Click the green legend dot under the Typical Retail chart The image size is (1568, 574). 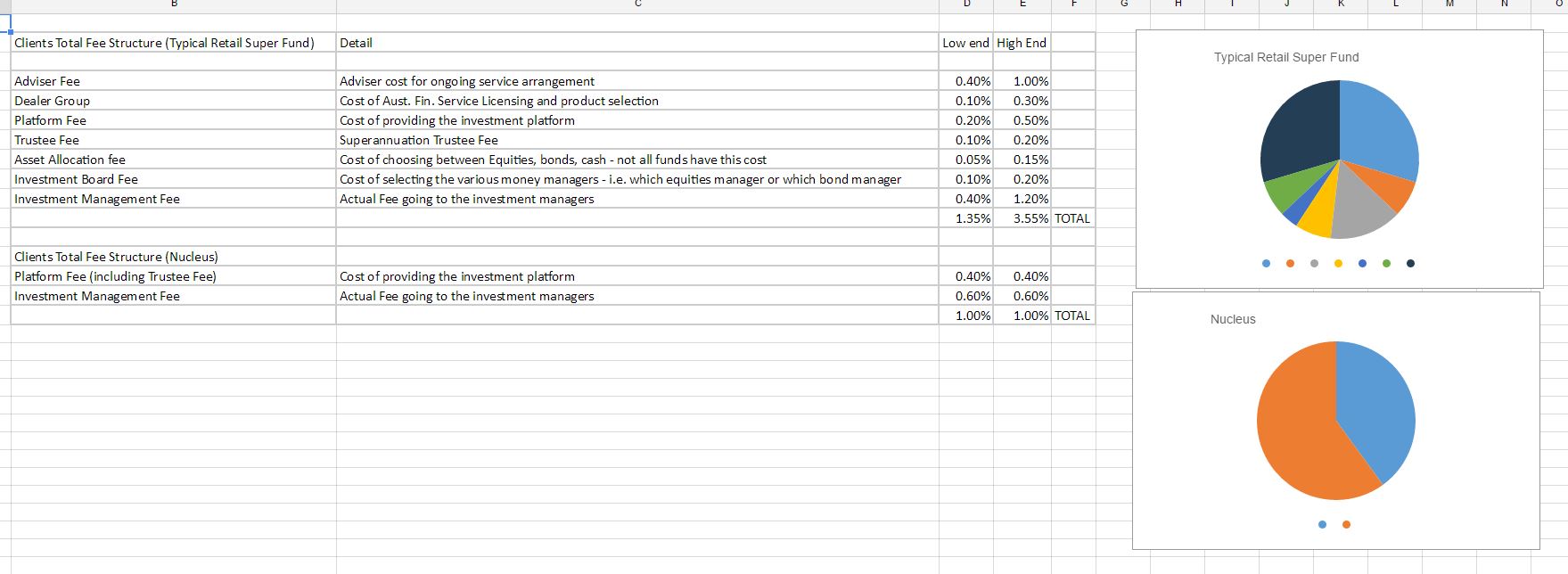click(1386, 263)
